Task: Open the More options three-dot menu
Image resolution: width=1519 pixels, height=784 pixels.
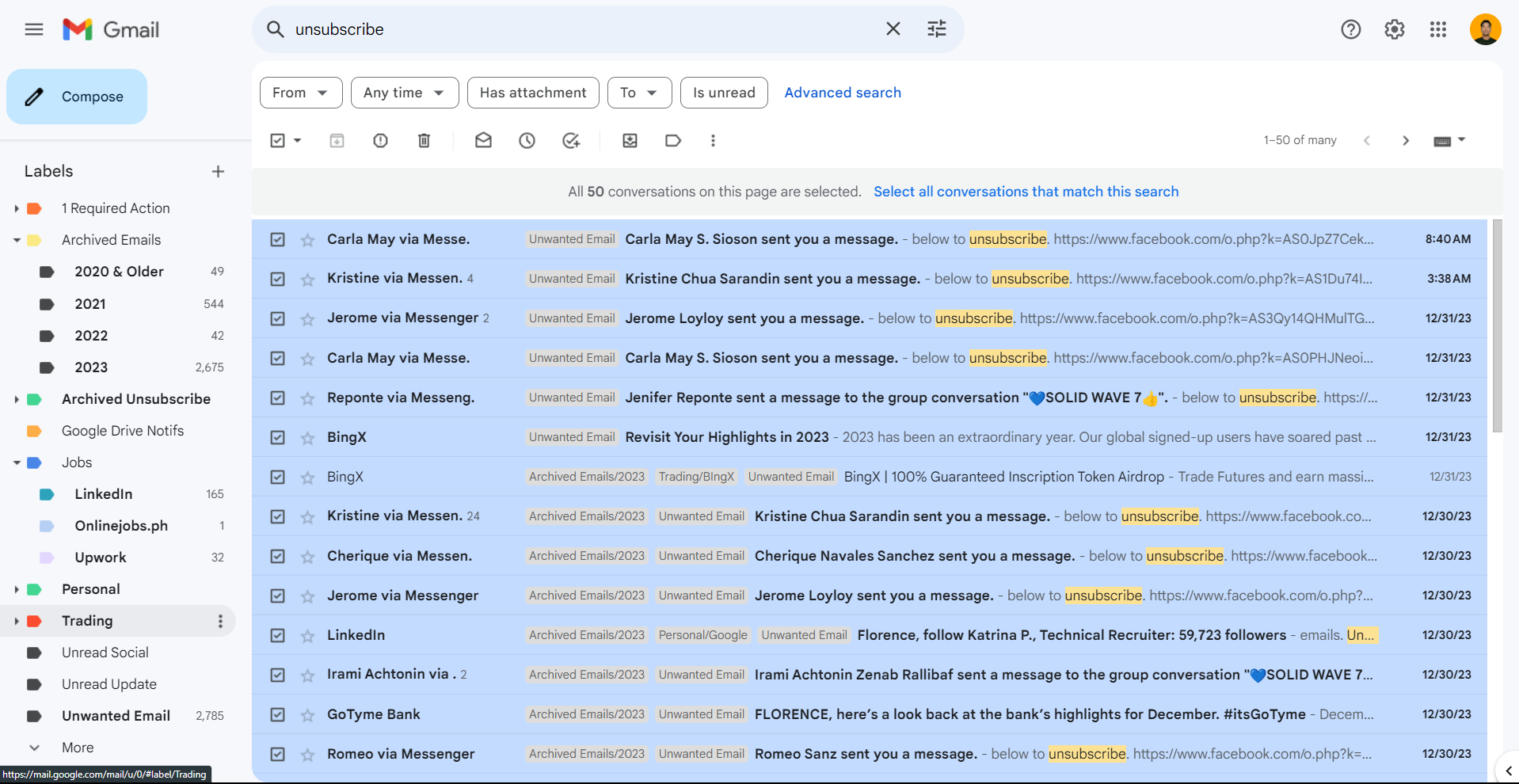Action: tap(713, 140)
